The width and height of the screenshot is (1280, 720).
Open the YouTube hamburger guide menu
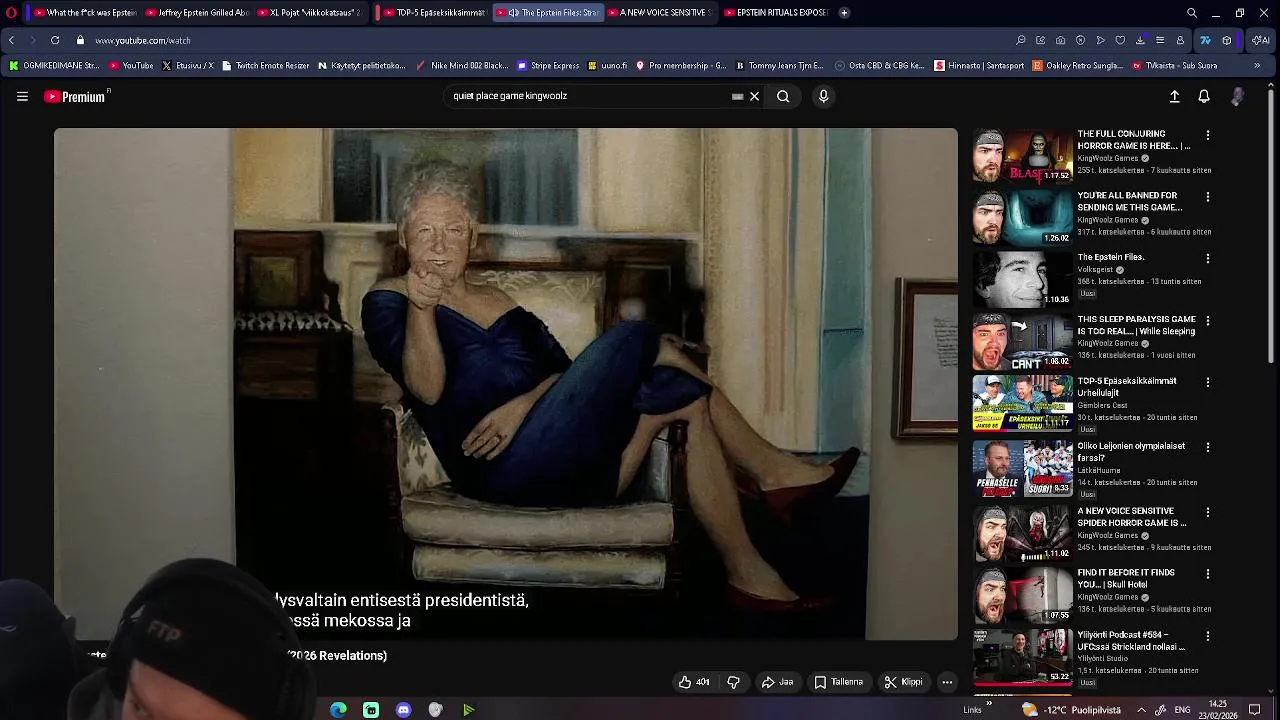click(x=22, y=96)
